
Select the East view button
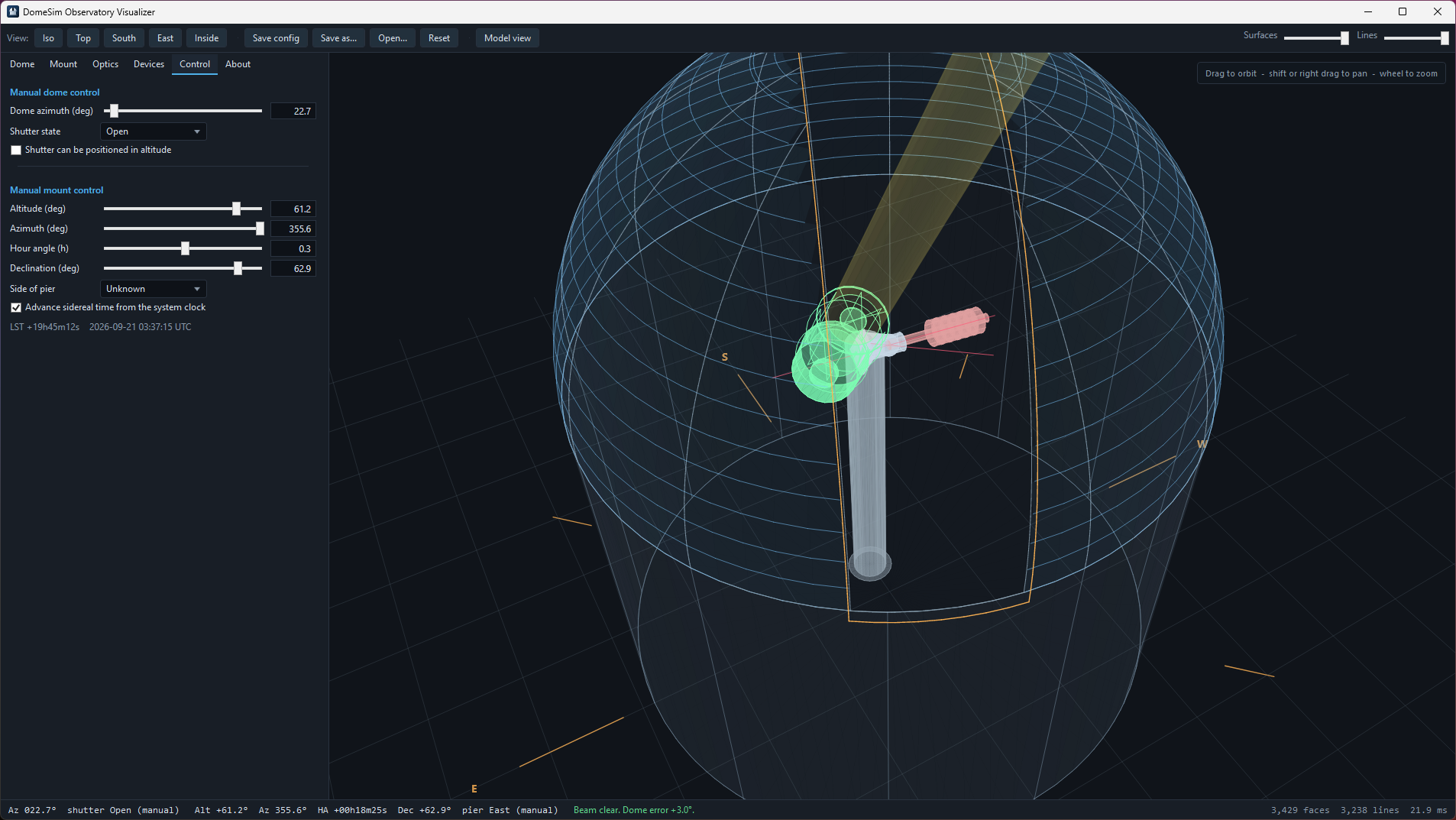click(x=165, y=38)
